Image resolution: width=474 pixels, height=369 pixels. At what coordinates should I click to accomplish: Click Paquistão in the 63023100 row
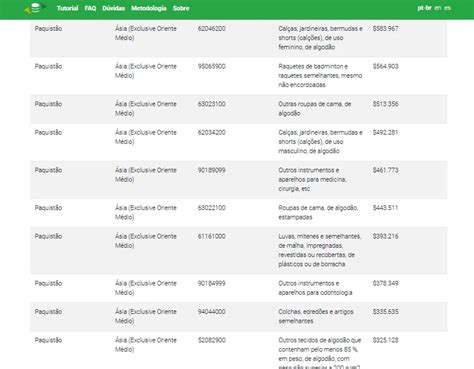click(48, 104)
